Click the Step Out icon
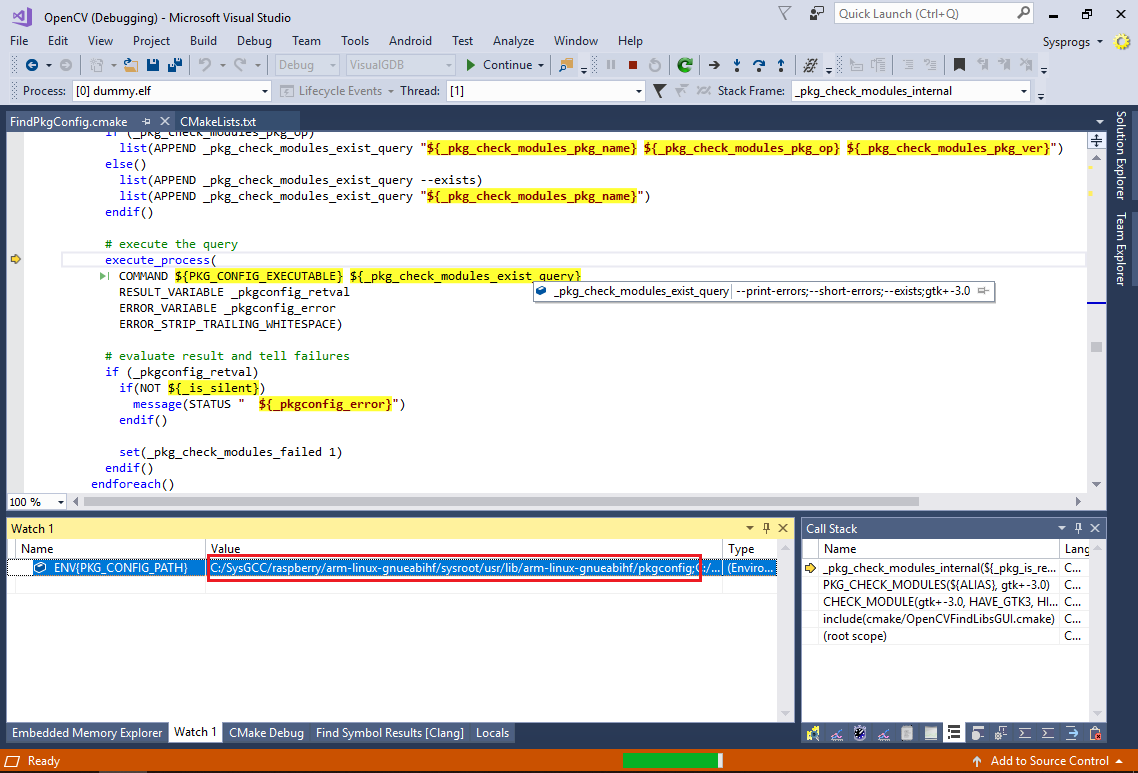This screenshot has height=773, width=1138. [x=781, y=65]
